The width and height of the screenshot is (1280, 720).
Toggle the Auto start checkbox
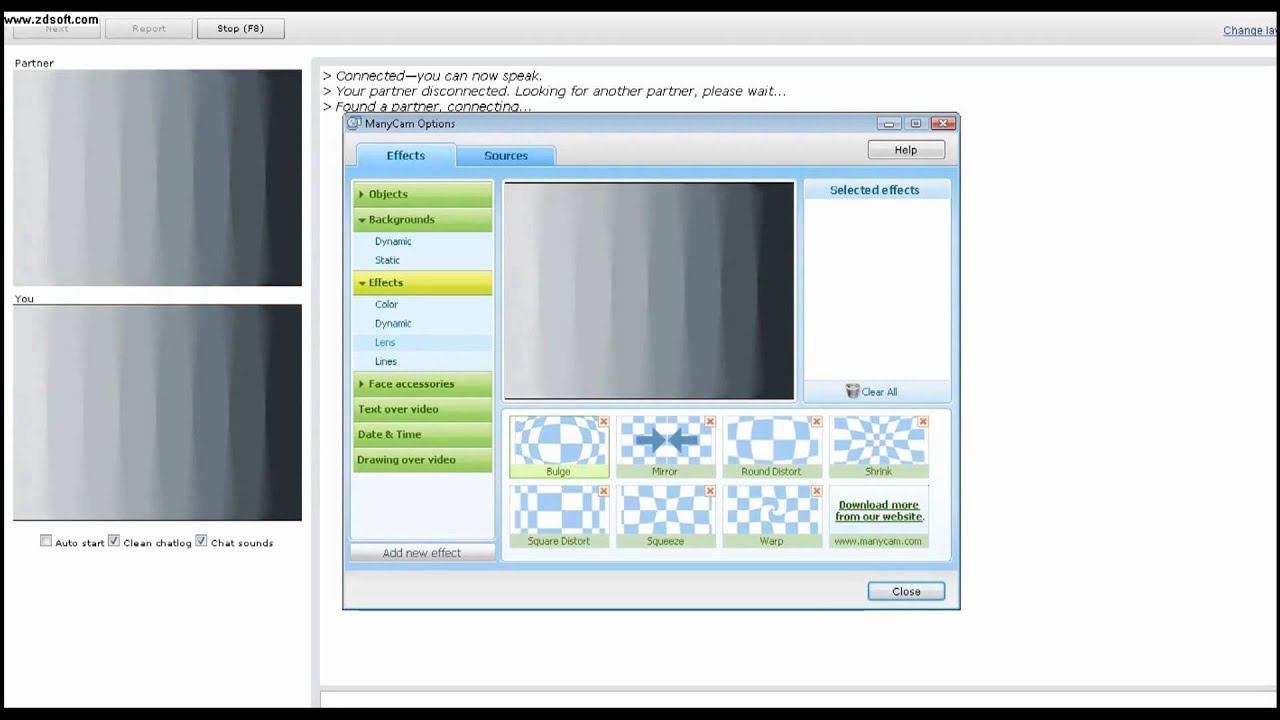coord(46,541)
